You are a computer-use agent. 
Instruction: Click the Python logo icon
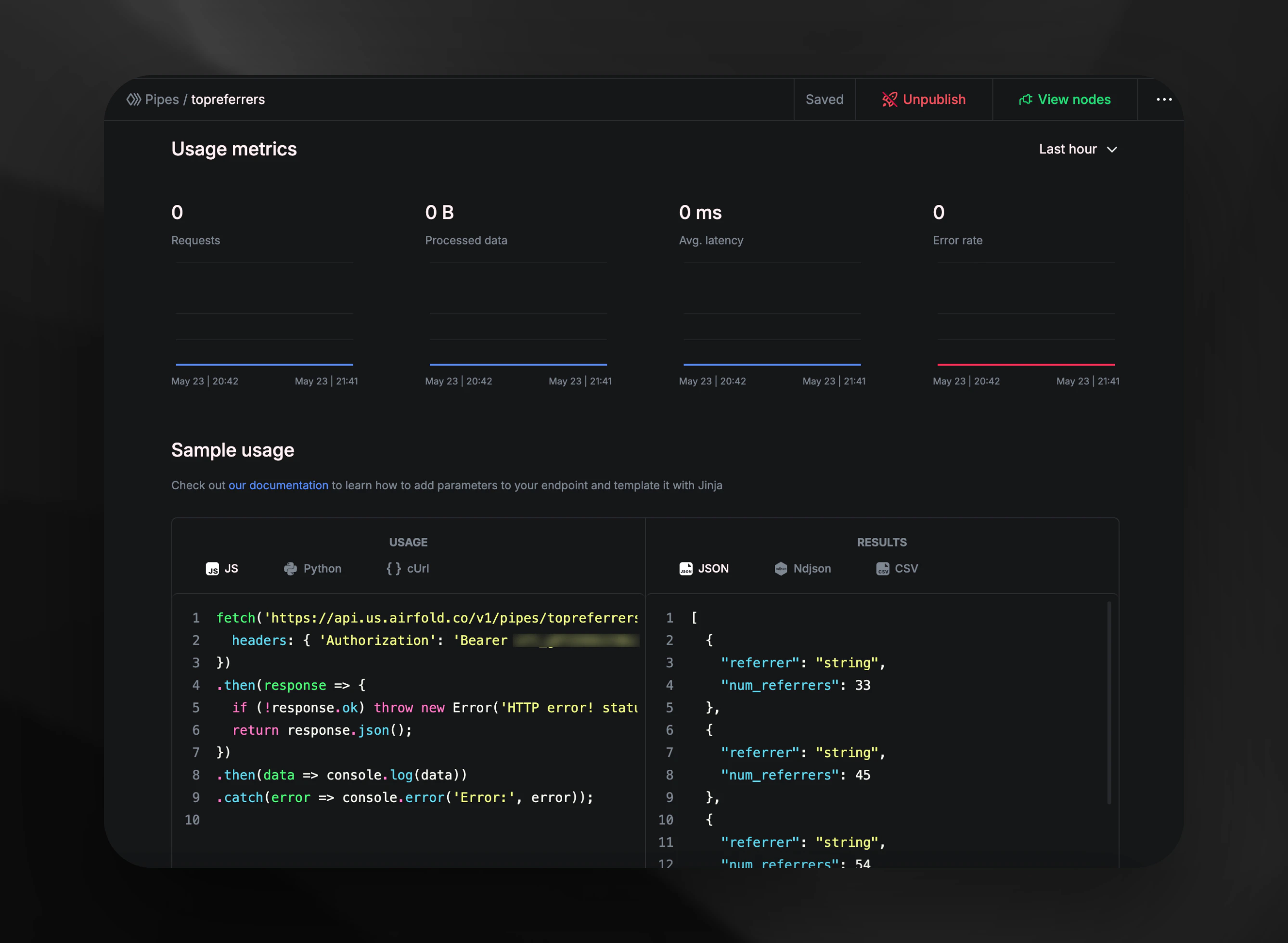point(291,569)
